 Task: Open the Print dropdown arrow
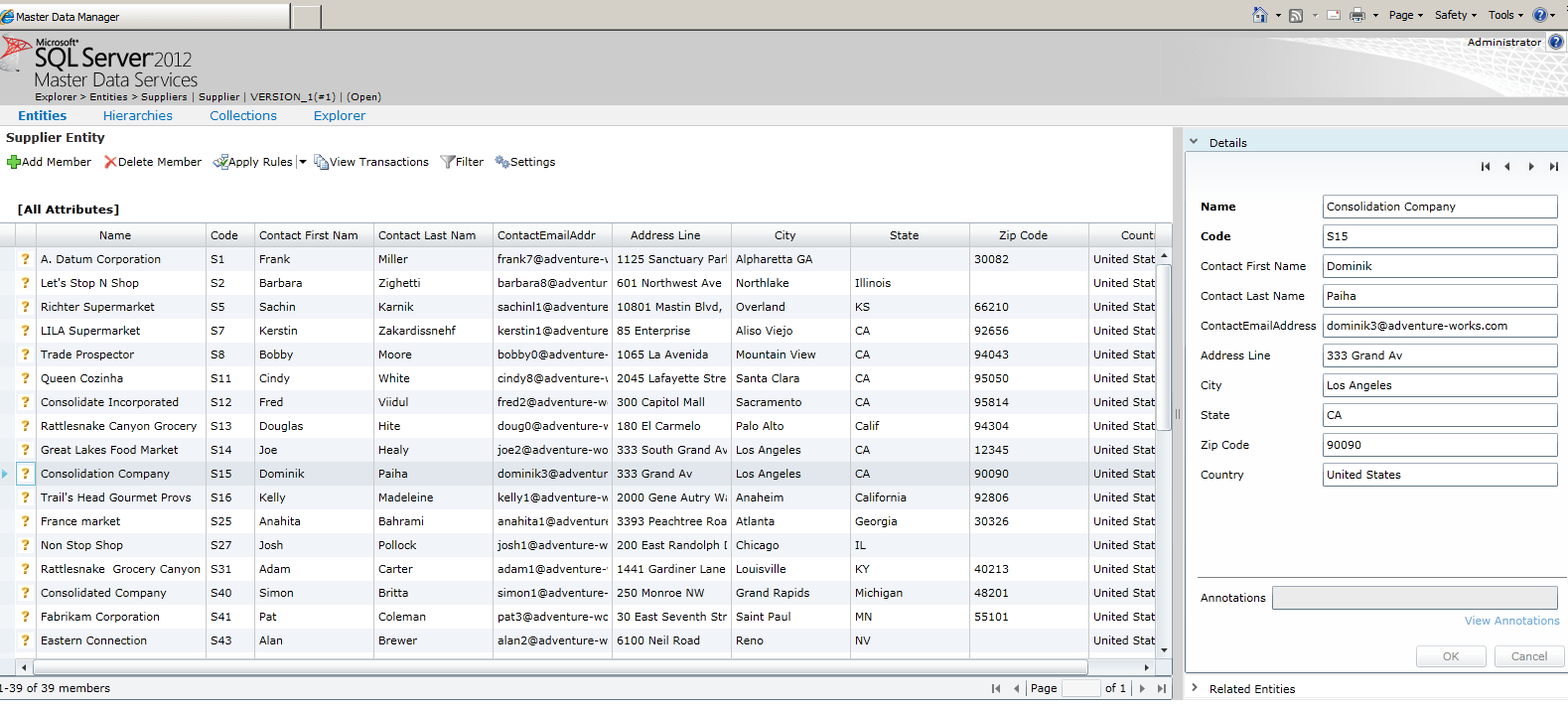(1375, 16)
